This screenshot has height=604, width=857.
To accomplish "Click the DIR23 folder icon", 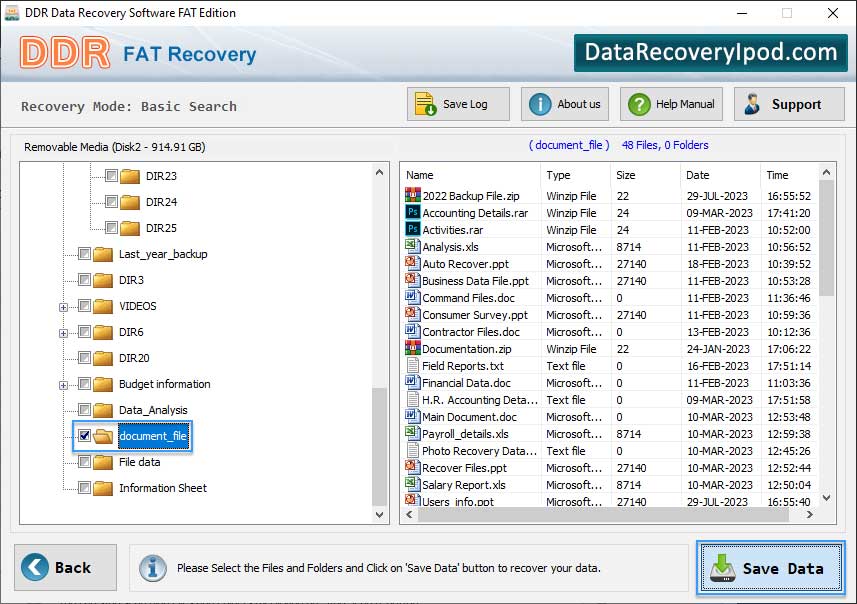I will [x=130, y=176].
